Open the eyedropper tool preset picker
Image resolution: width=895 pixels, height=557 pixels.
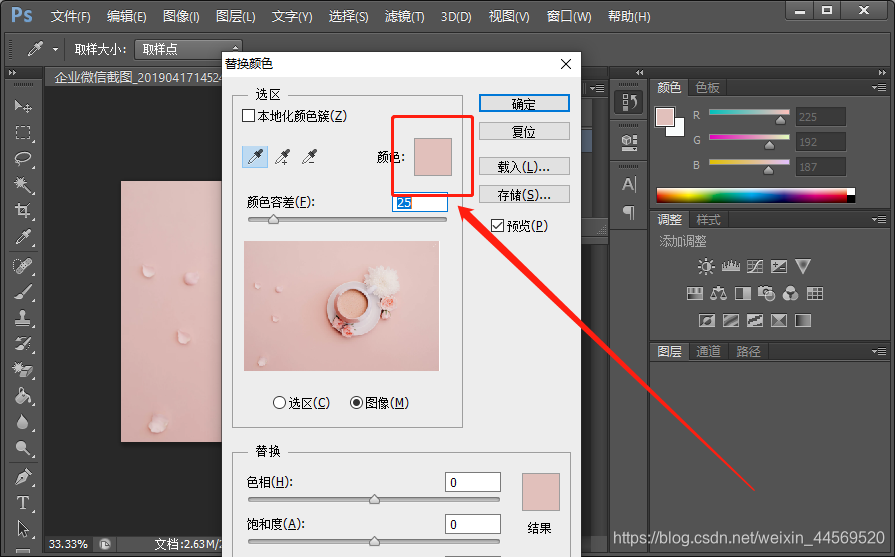55,49
